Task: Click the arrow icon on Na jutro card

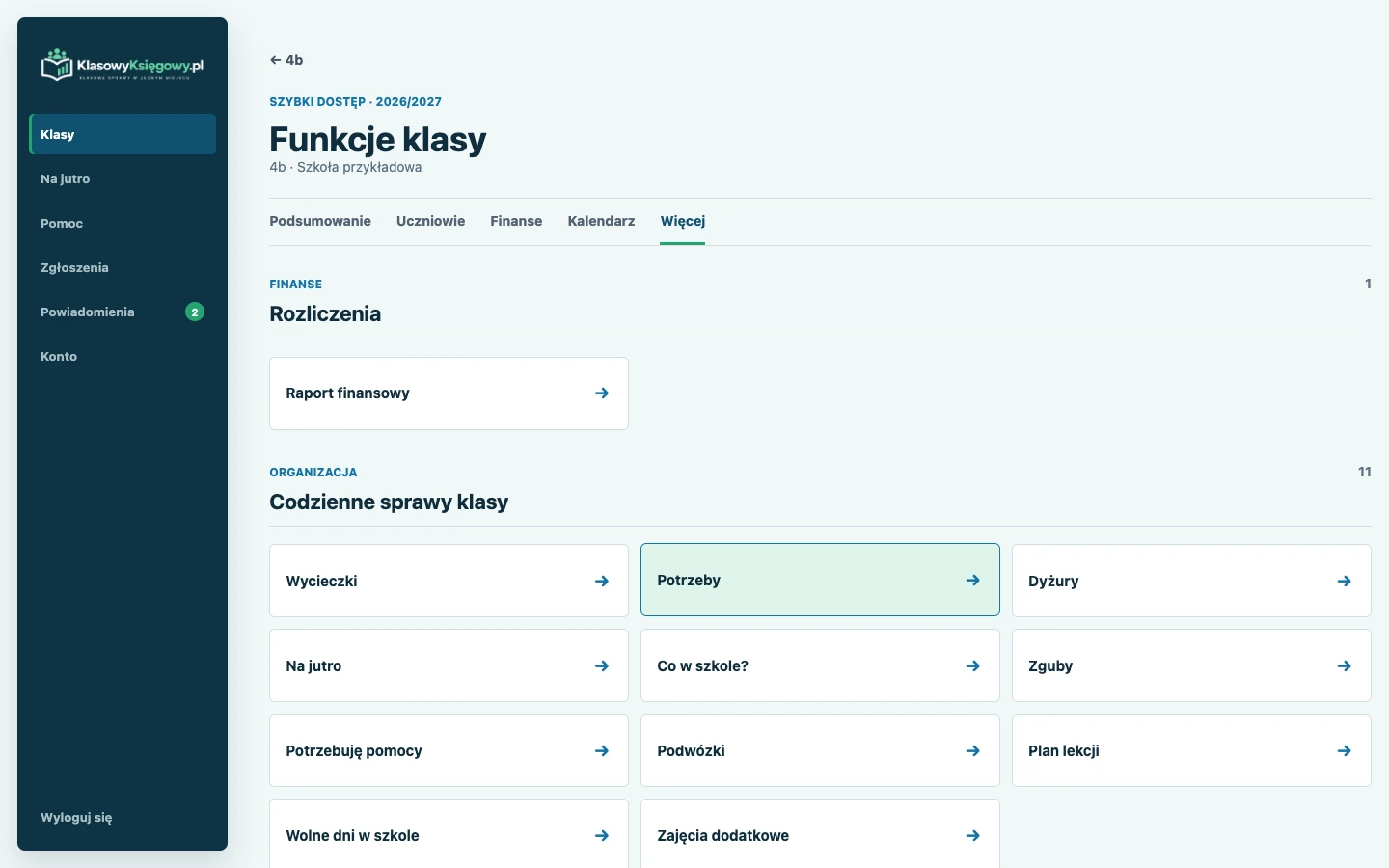Action: 602,666
